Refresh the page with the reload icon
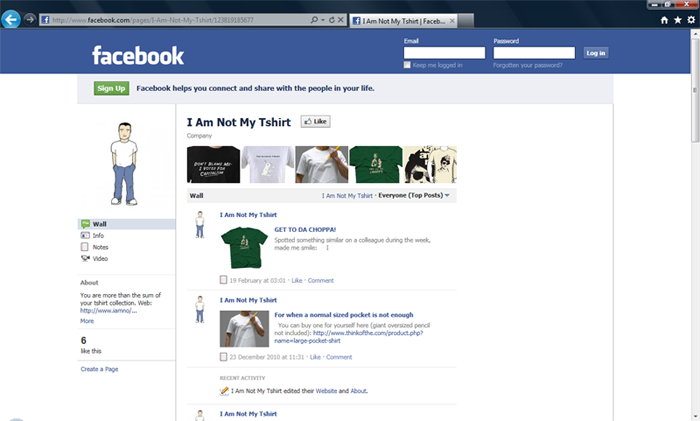Screen dimensions: 700x421 point(331,19)
